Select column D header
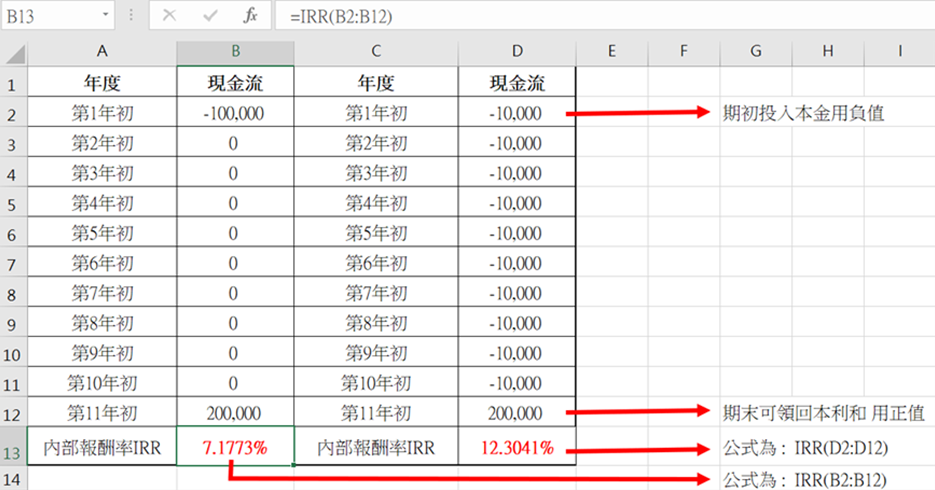The width and height of the screenshot is (935, 490). point(517,52)
